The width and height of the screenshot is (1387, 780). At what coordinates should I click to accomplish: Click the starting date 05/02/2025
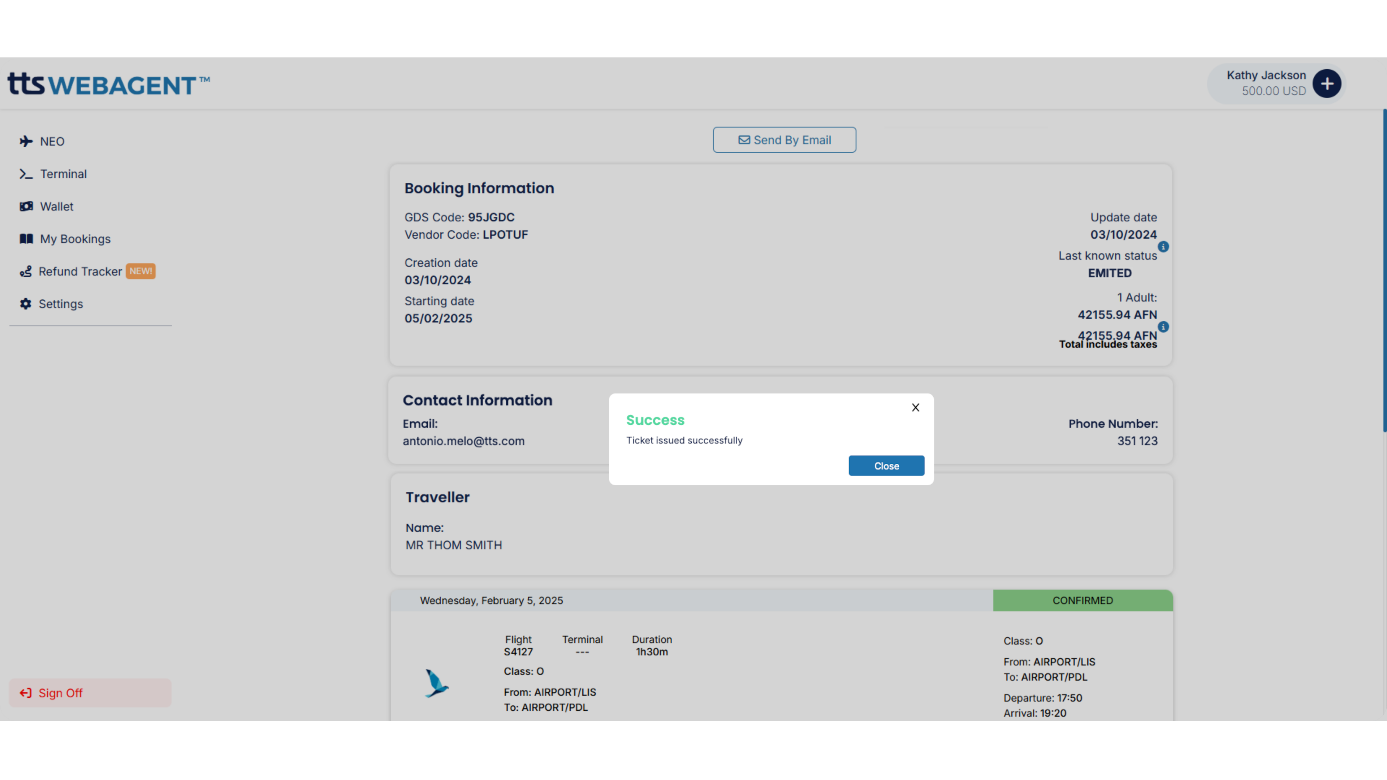click(438, 319)
